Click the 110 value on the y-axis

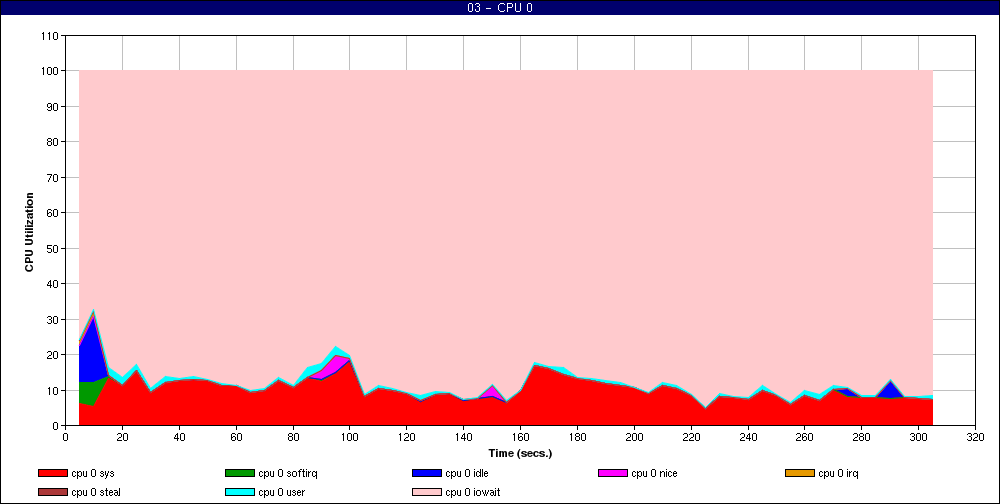click(52, 36)
